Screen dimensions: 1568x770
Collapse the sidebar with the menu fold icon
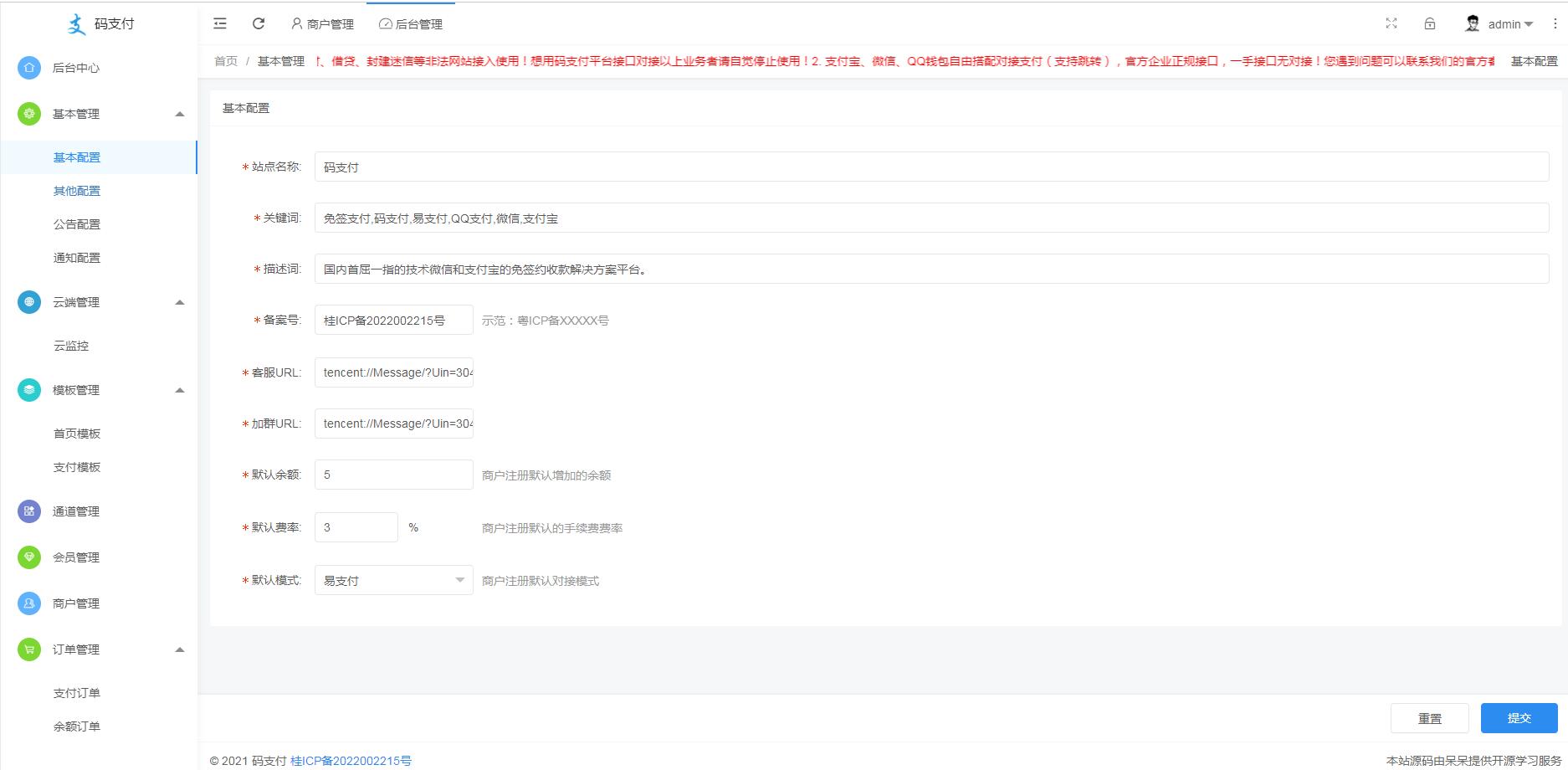click(x=220, y=23)
